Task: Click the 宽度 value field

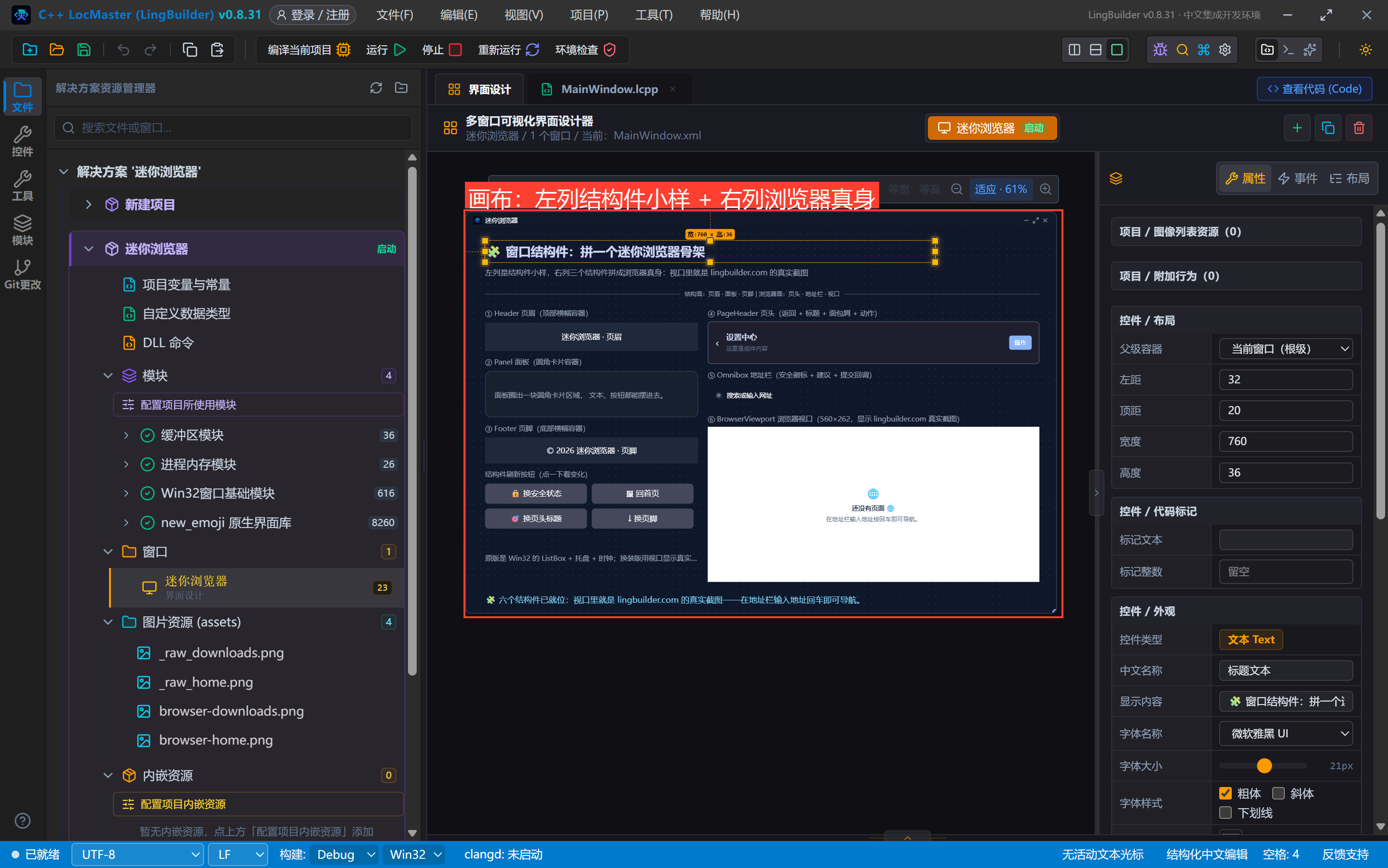Action: point(1286,441)
